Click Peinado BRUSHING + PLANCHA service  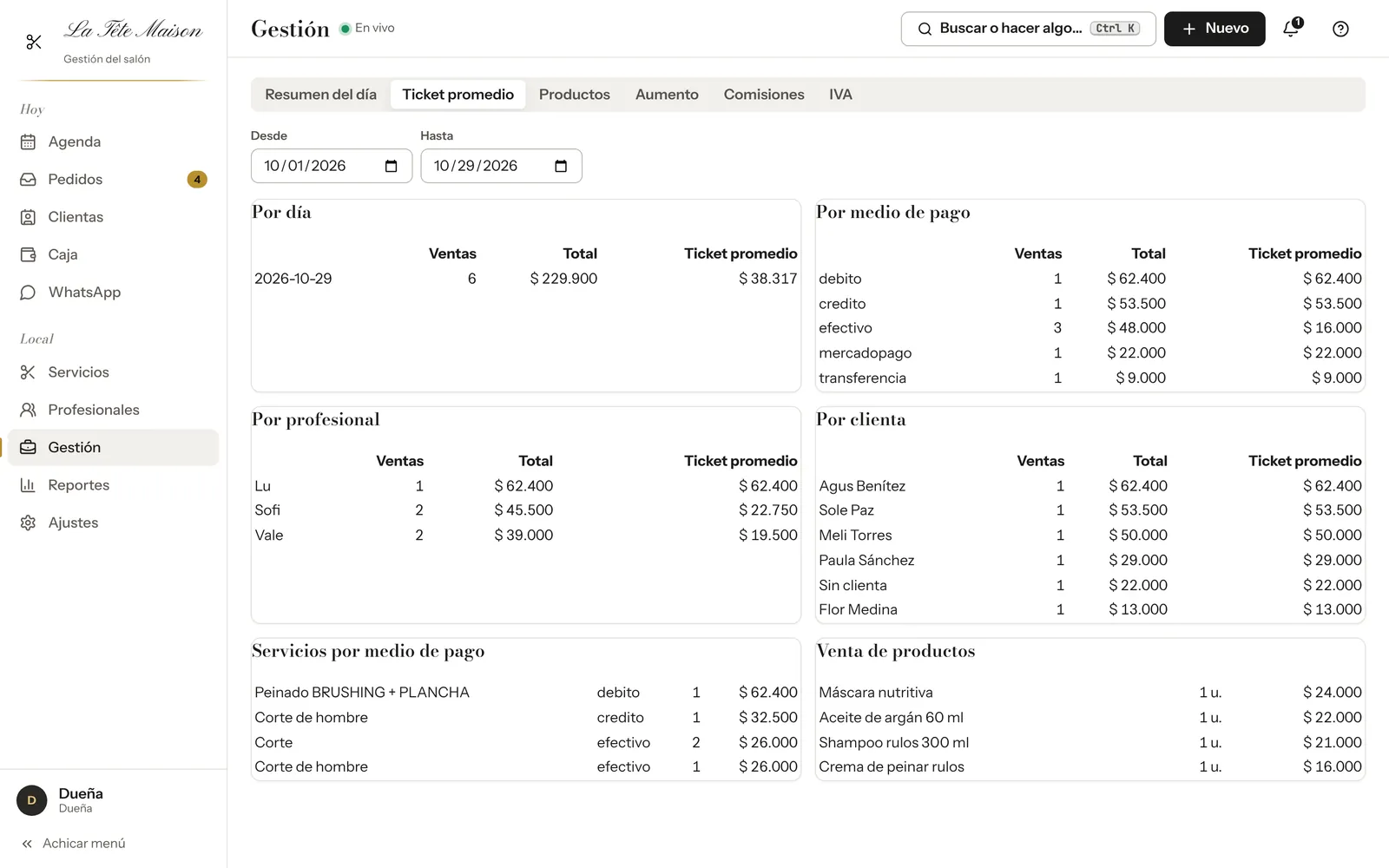coord(525,693)
